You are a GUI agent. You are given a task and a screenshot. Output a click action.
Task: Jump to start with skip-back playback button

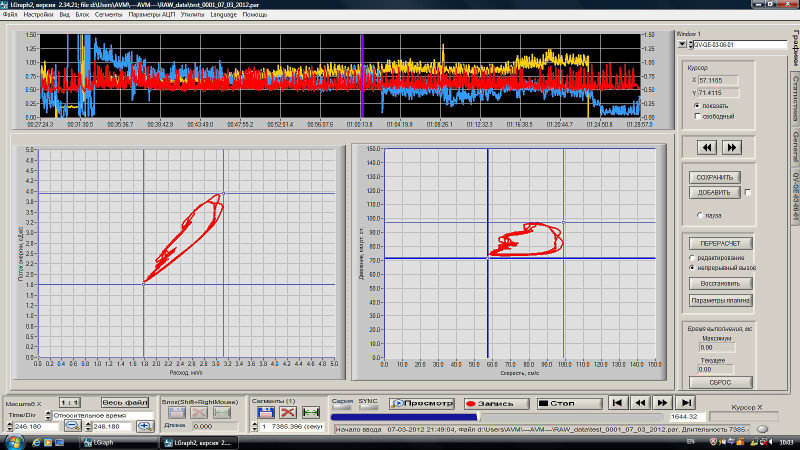point(617,402)
